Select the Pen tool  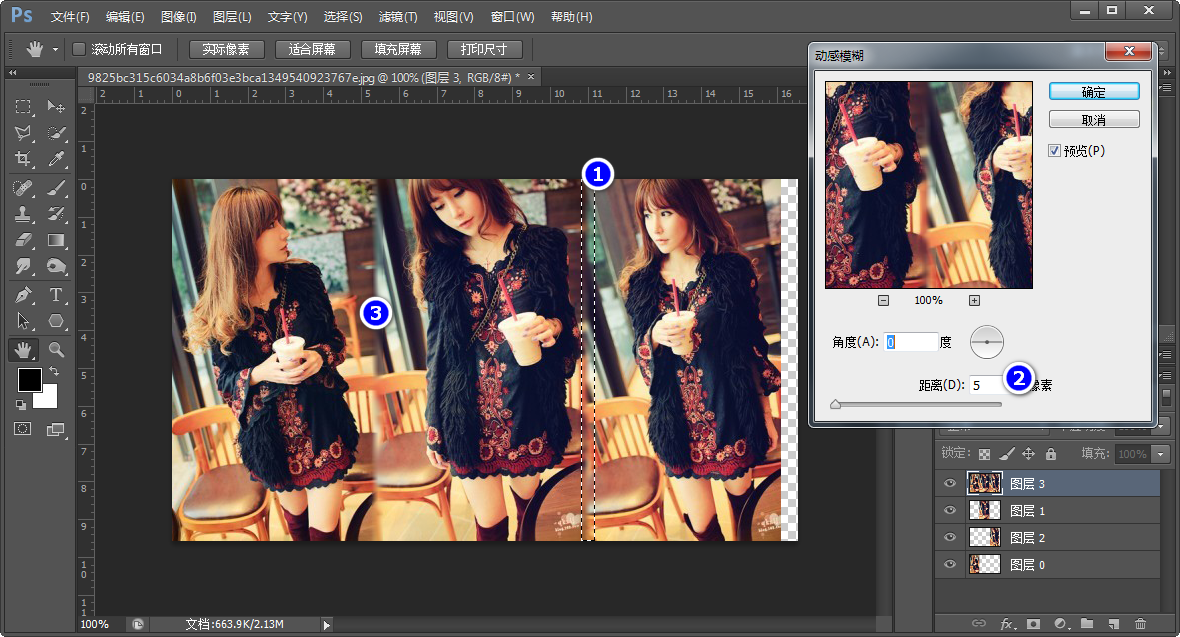23,294
